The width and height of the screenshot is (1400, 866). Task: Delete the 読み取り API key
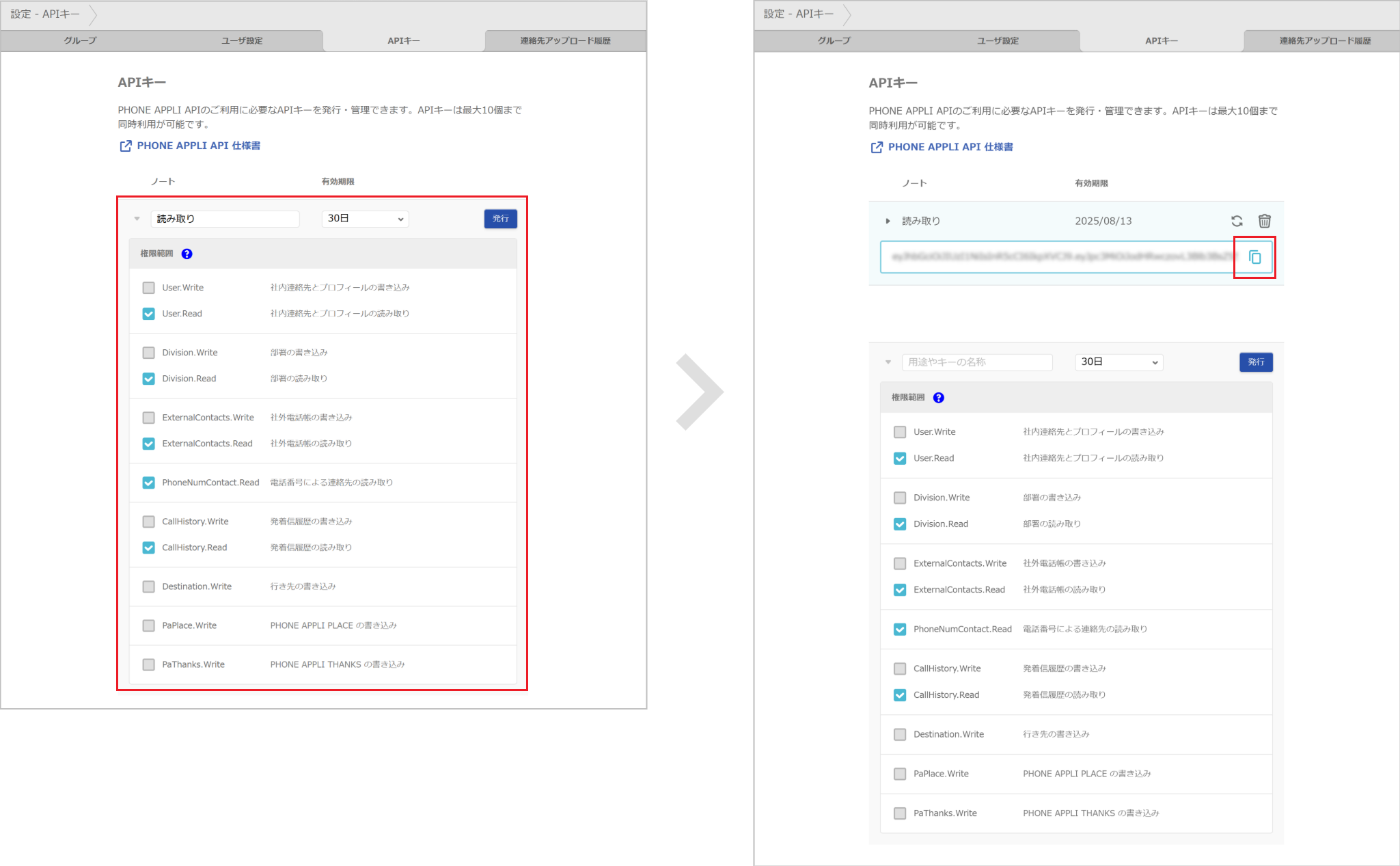(x=1265, y=221)
